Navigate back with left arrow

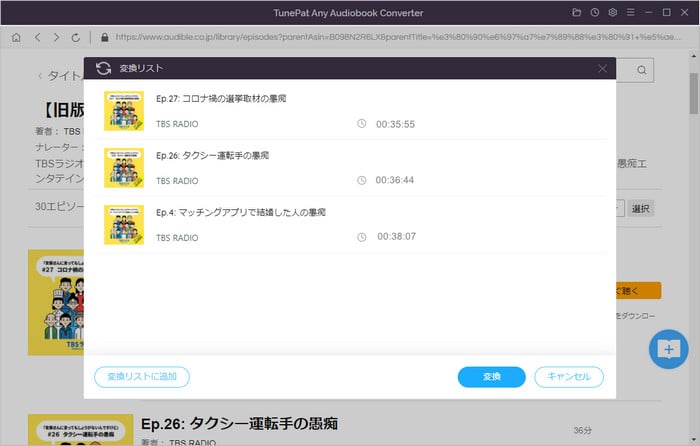coord(38,38)
